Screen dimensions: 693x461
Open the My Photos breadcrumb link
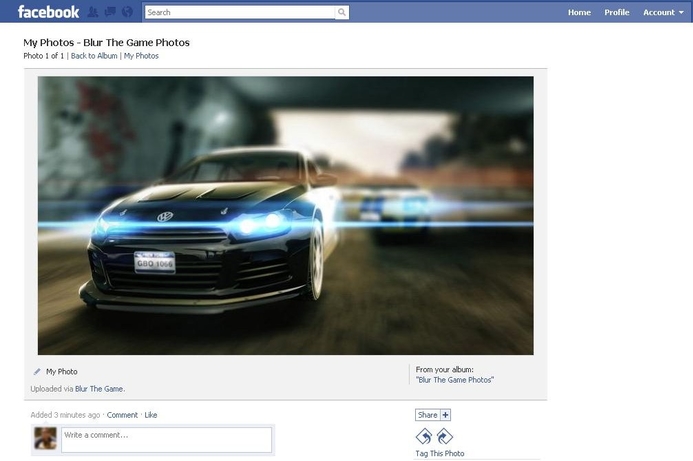tap(141, 56)
